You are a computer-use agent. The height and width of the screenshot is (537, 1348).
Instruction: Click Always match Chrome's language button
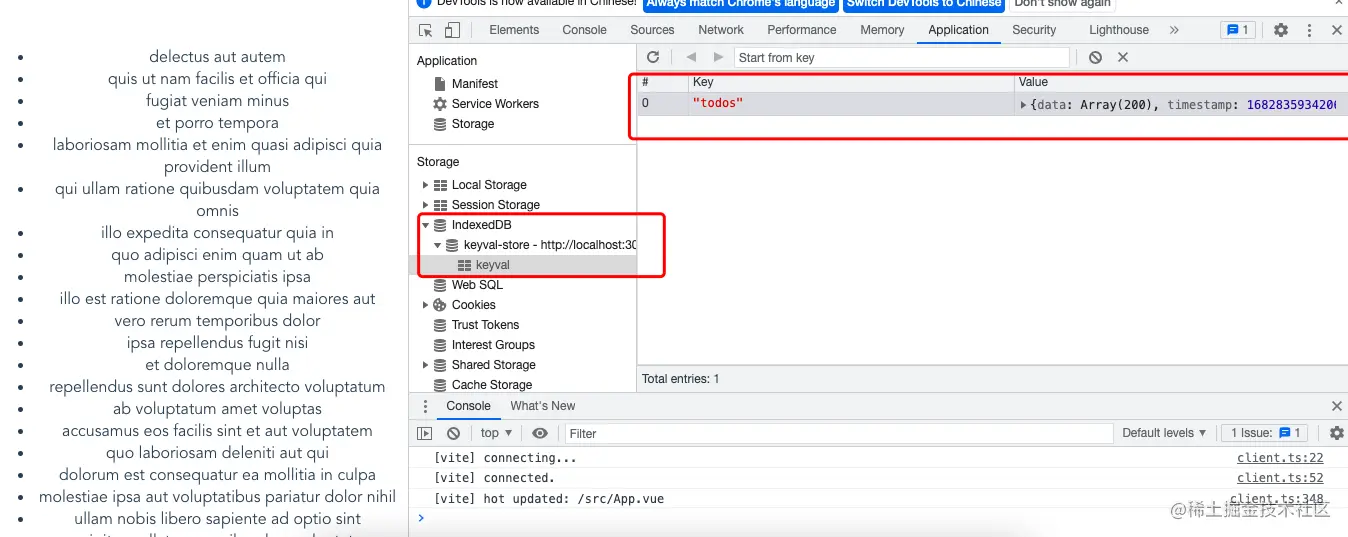click(740, 4)
